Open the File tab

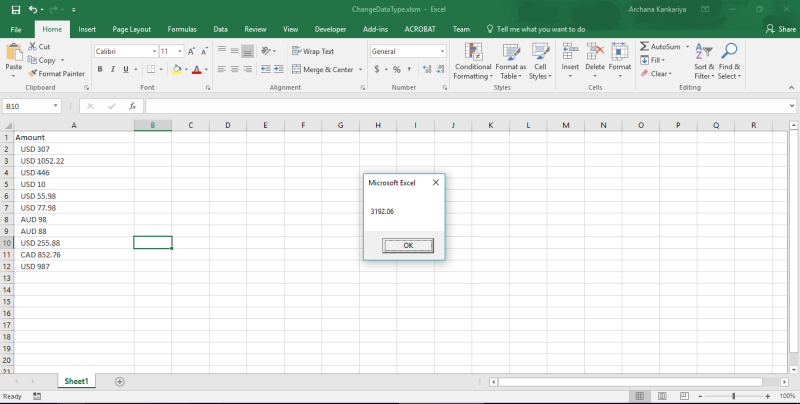(16, 30)
